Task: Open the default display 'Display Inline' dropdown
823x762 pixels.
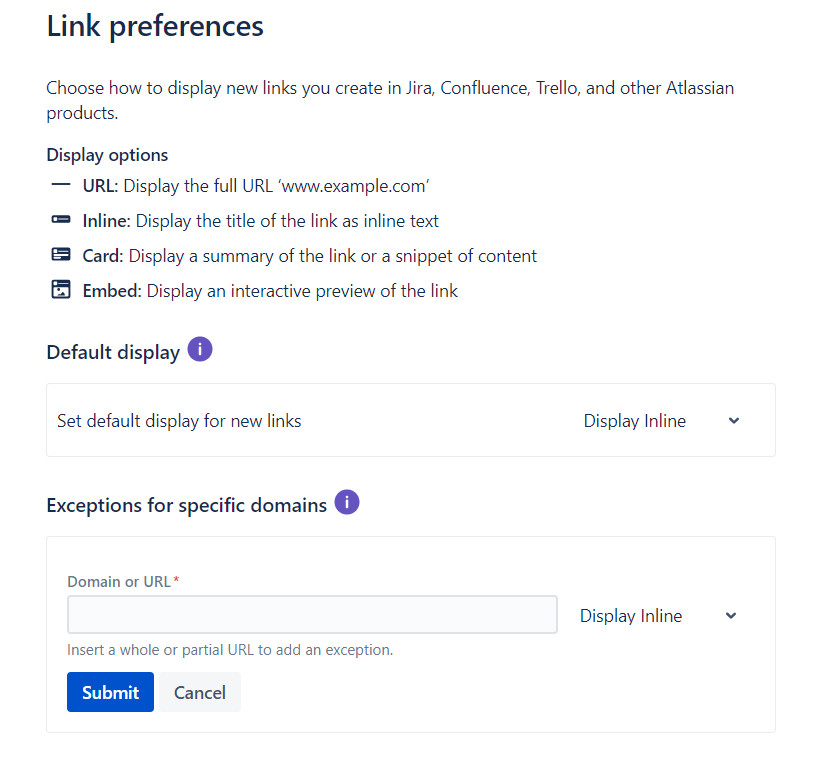Action: click(635, 421)
